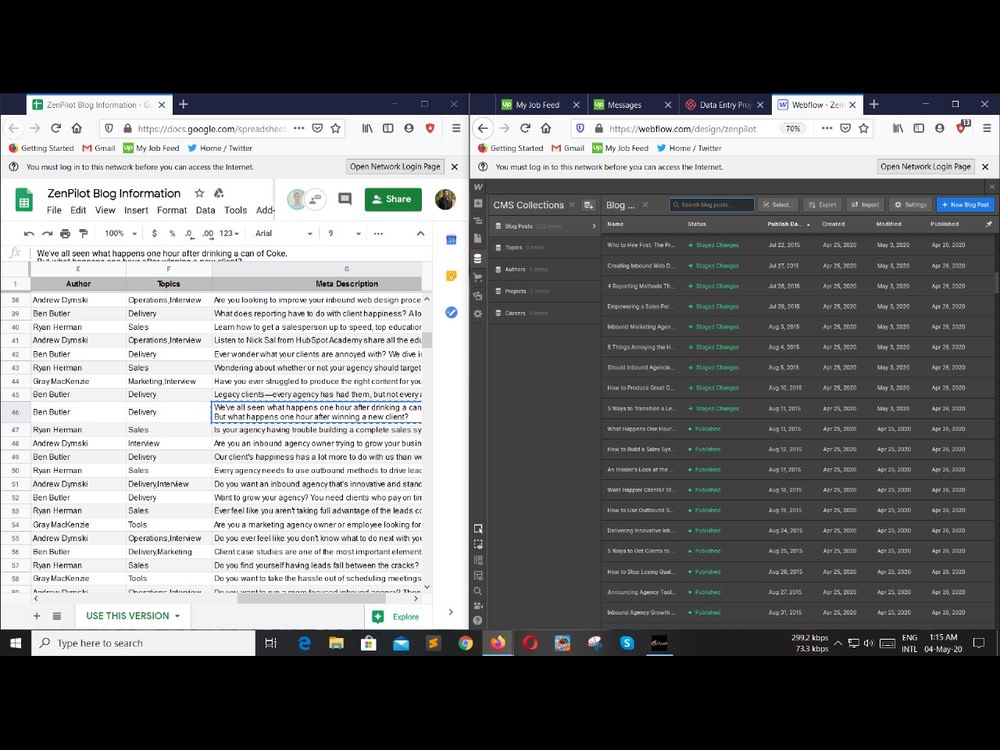Open the Insert menu in Sheets
The image size is (1000, 750).
coord(136,210)
